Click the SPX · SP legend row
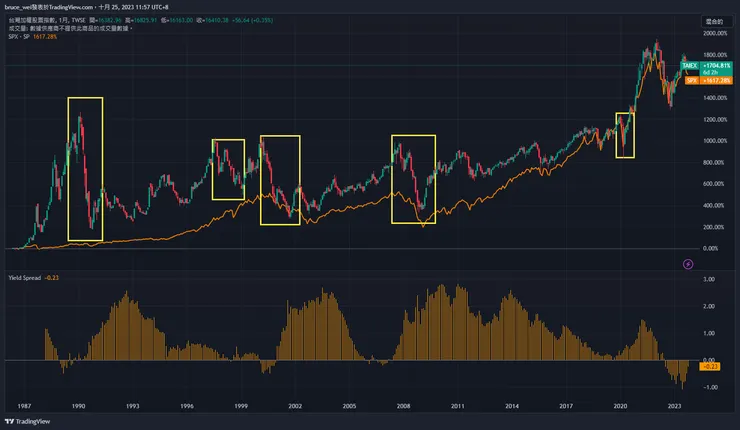 33,37
